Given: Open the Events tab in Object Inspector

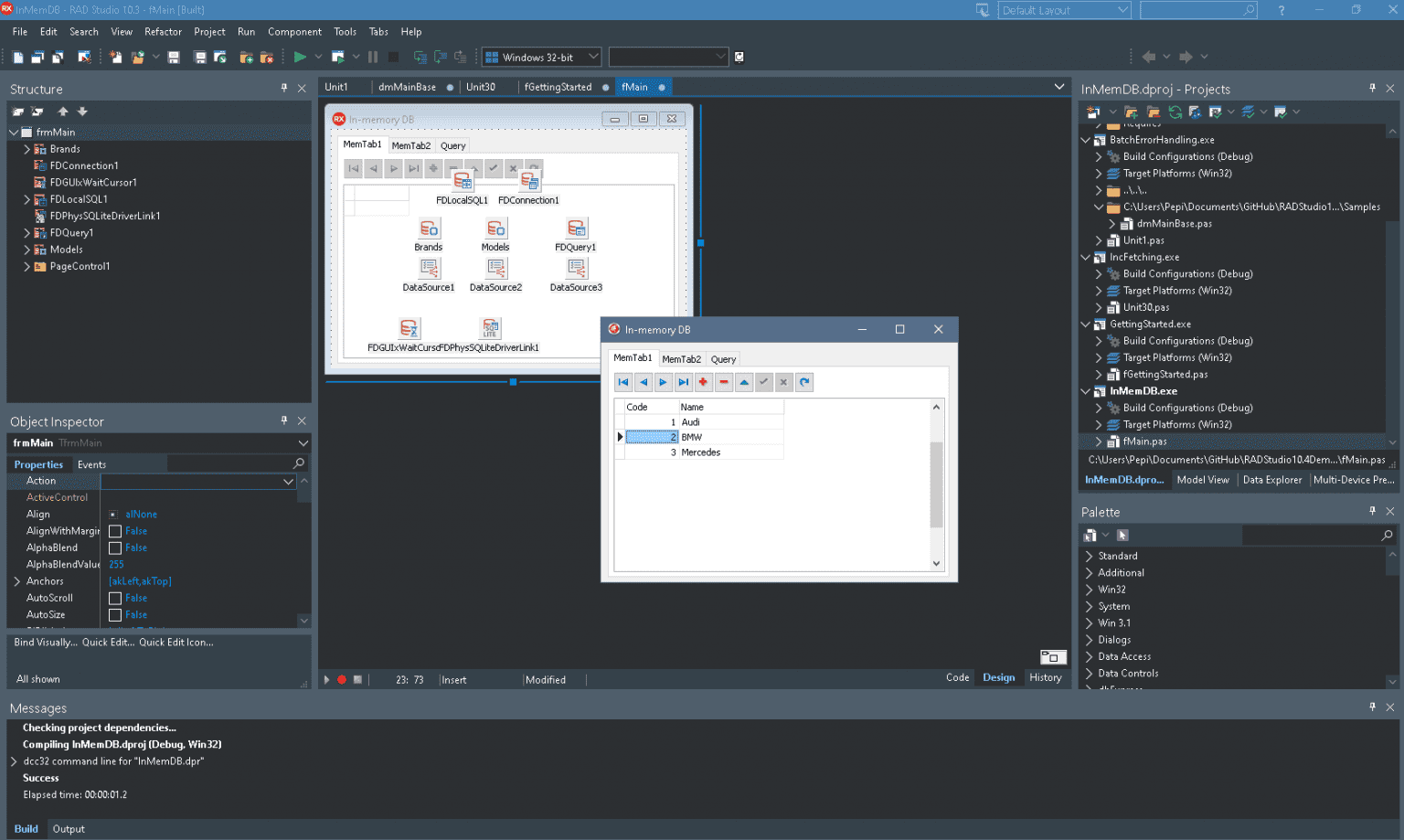Looking at the screenshot, I should [x=91, y=464].
